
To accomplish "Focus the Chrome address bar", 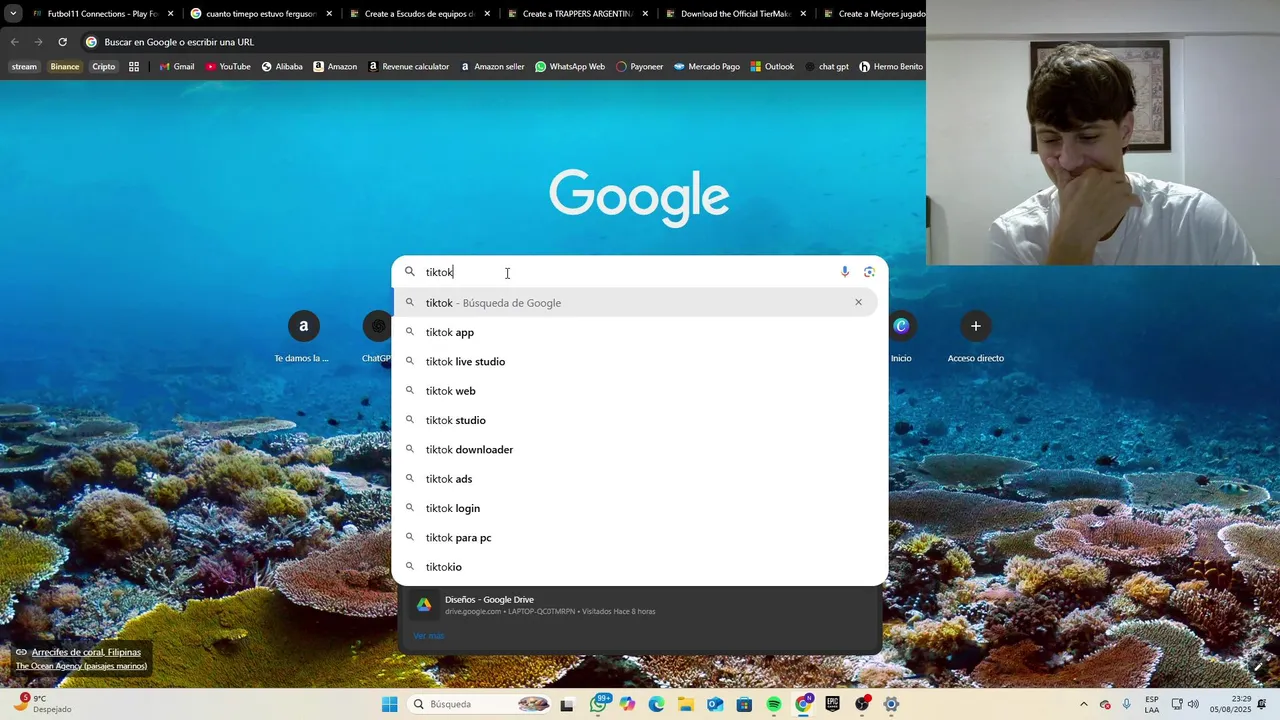I will point(500,42).
